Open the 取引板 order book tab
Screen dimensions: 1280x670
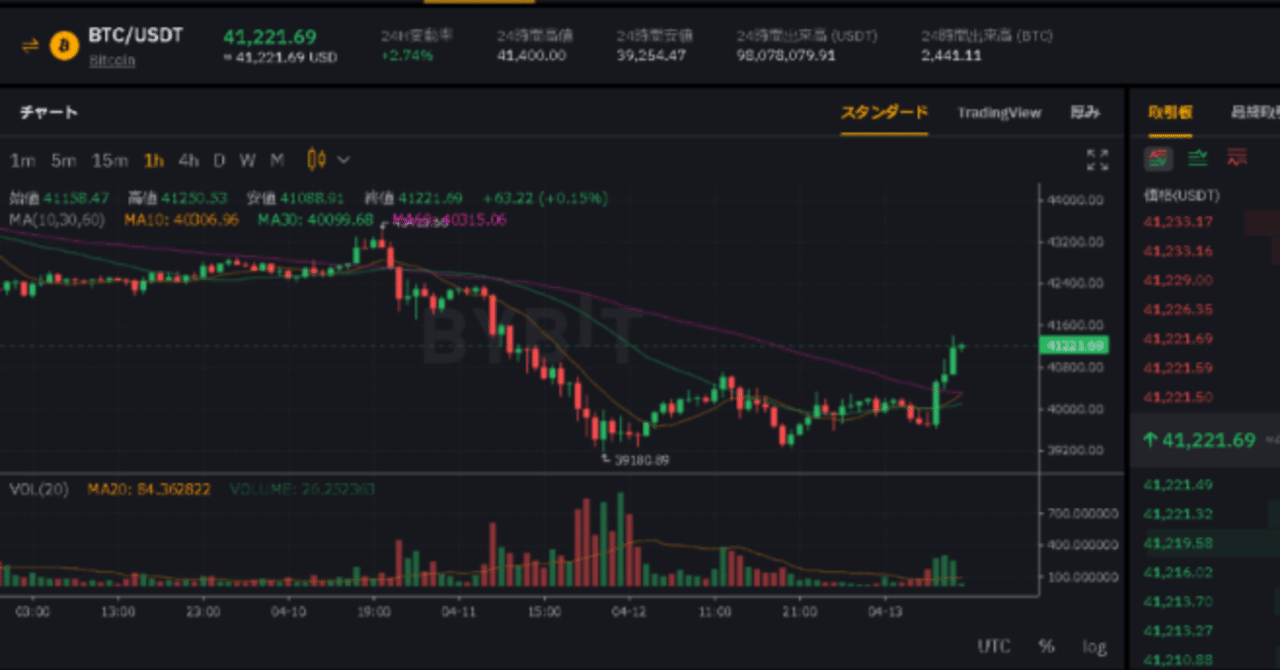coord(1170,113)
